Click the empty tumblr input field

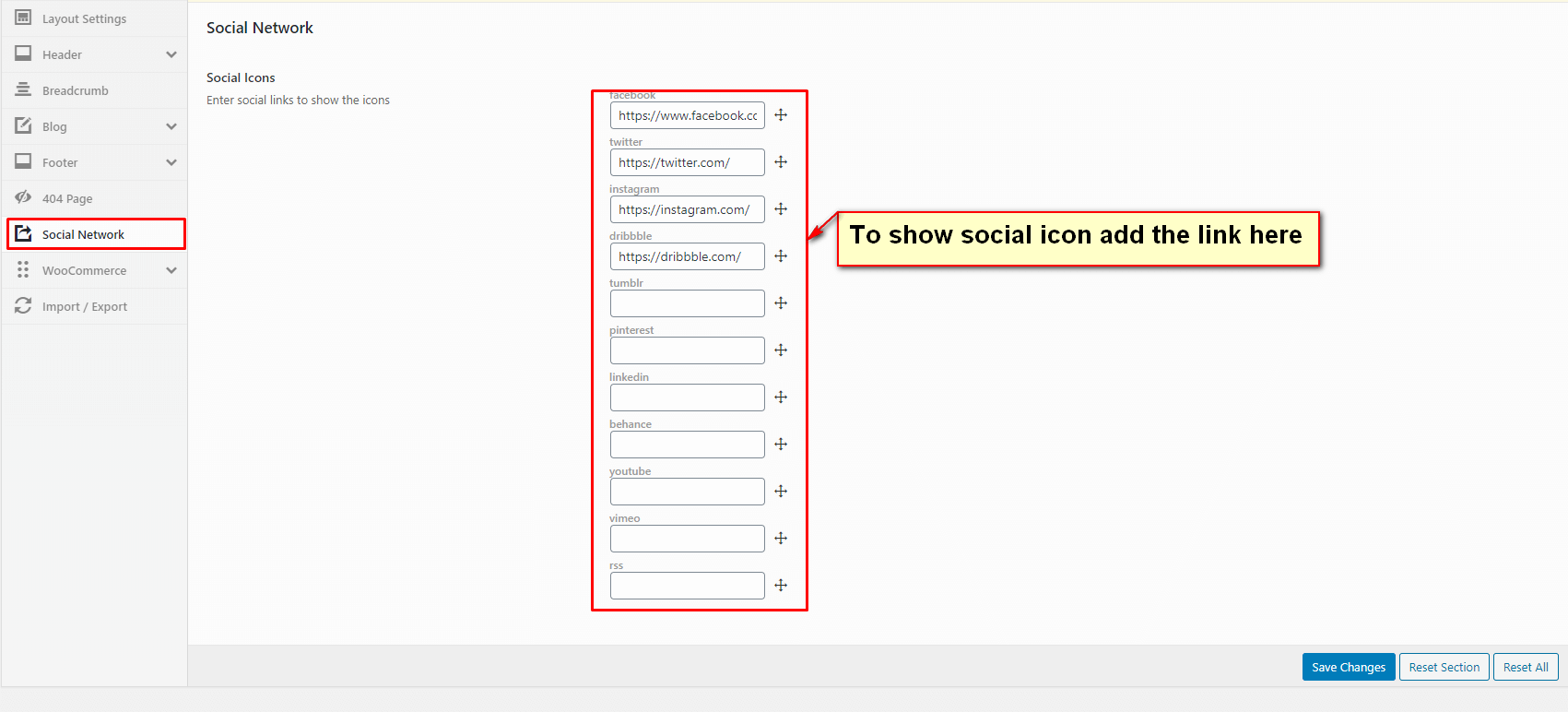(x=688, y=303)
